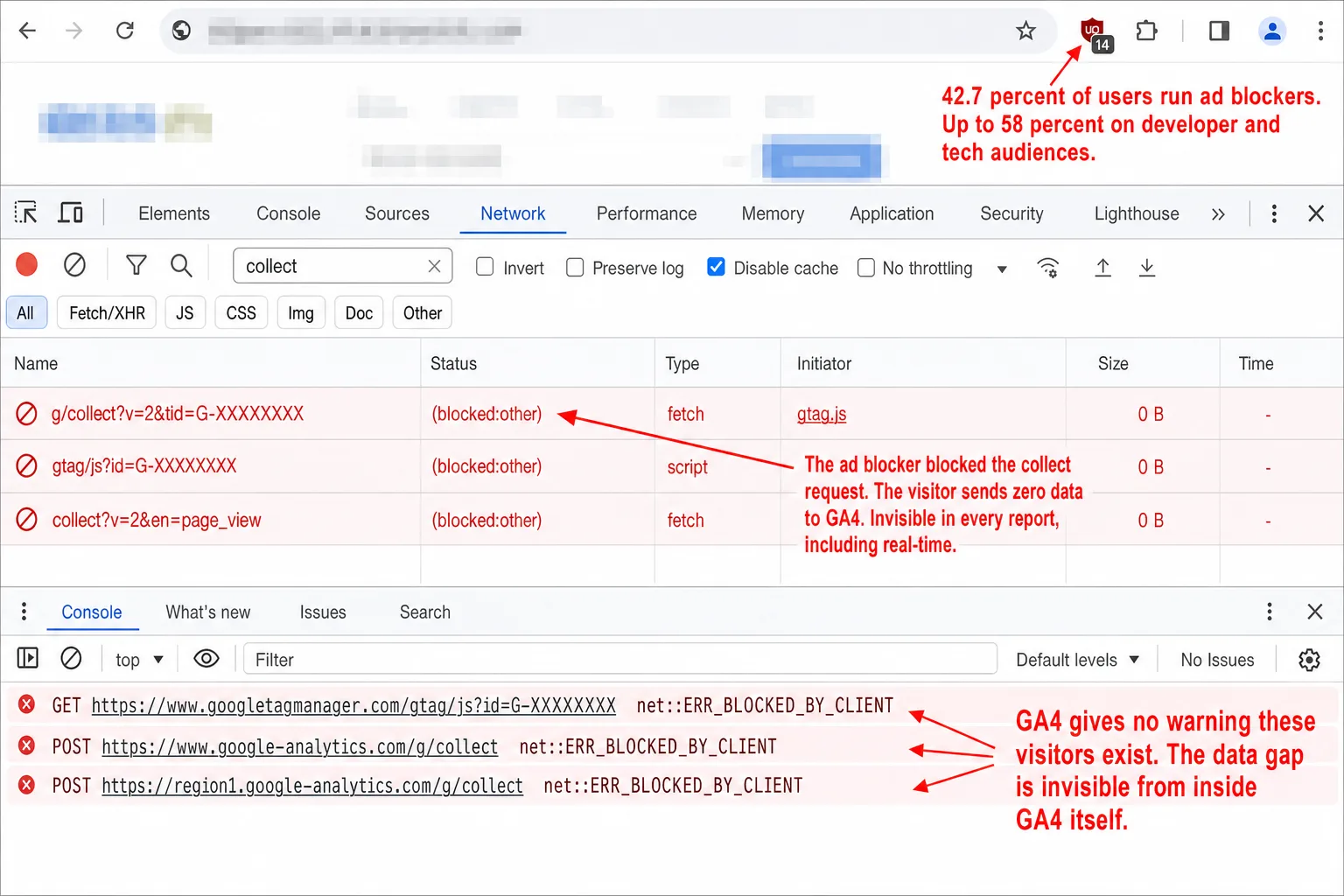
Task: Filter requests by CSS
Action: click(x=241, y=312)
